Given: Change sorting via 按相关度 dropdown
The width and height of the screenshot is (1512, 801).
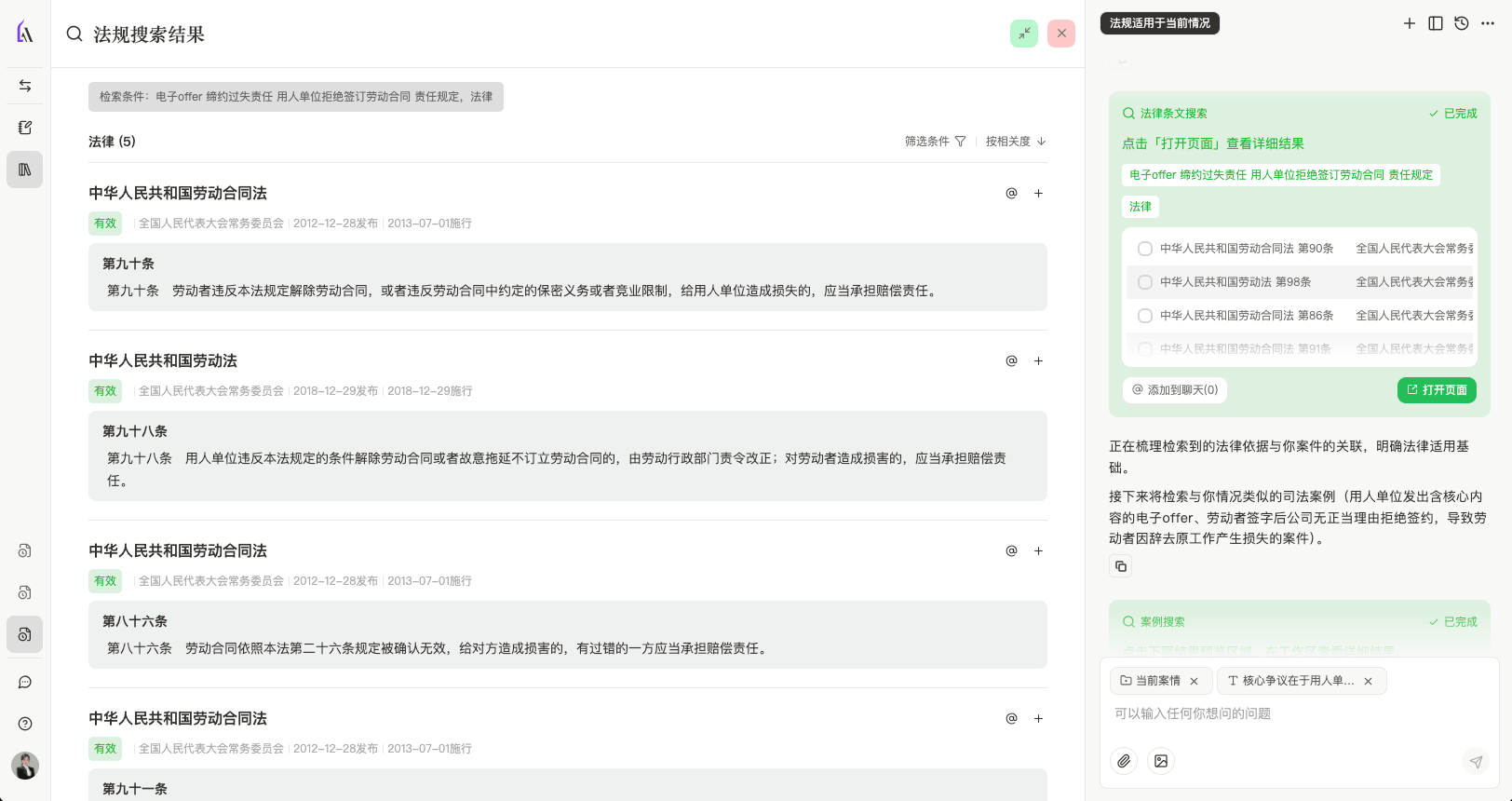Looking at the screenshot, I should click(1015, 142).
